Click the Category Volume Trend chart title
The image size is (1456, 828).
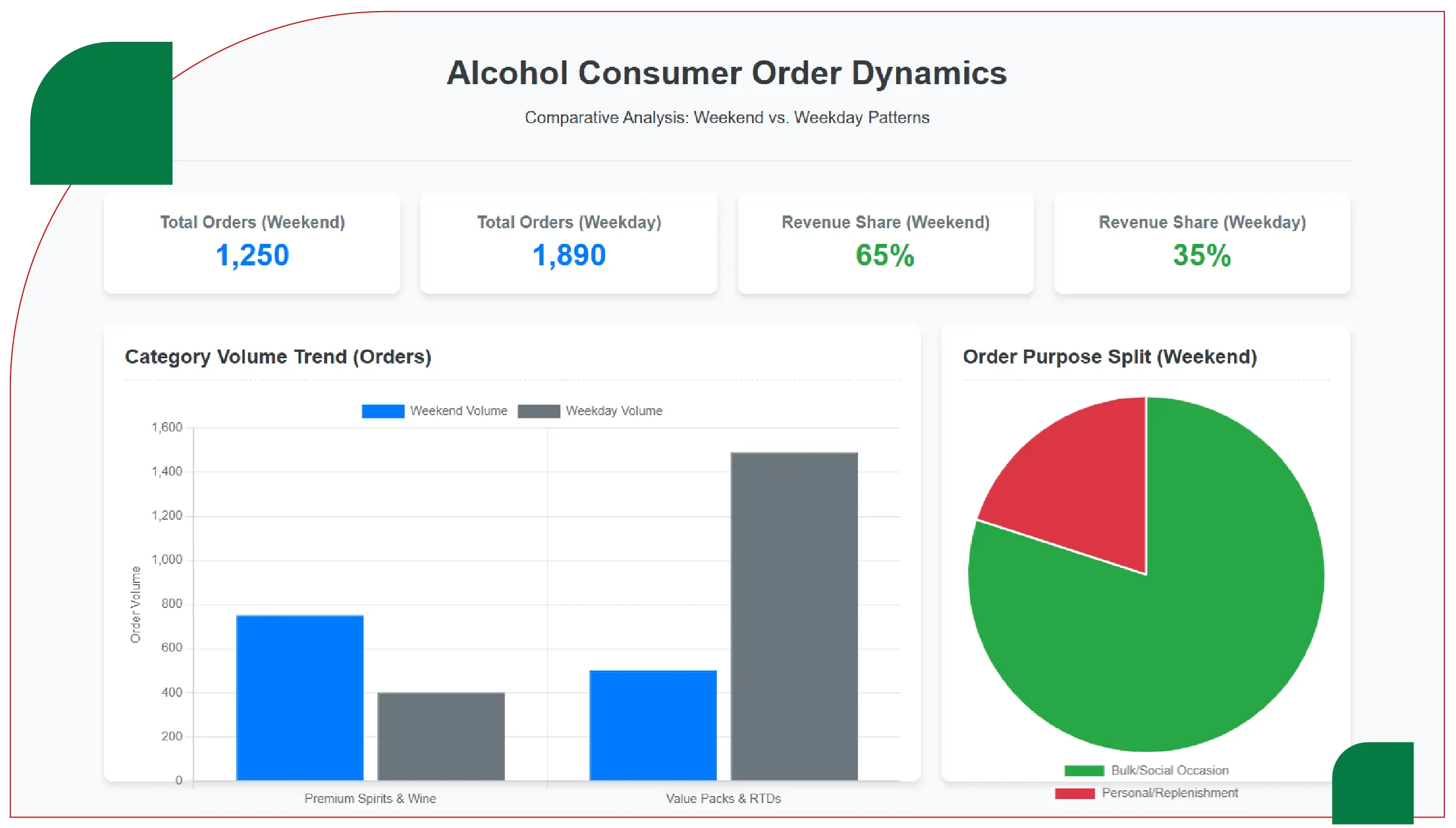pyautogui.click(x=278, y=357)
